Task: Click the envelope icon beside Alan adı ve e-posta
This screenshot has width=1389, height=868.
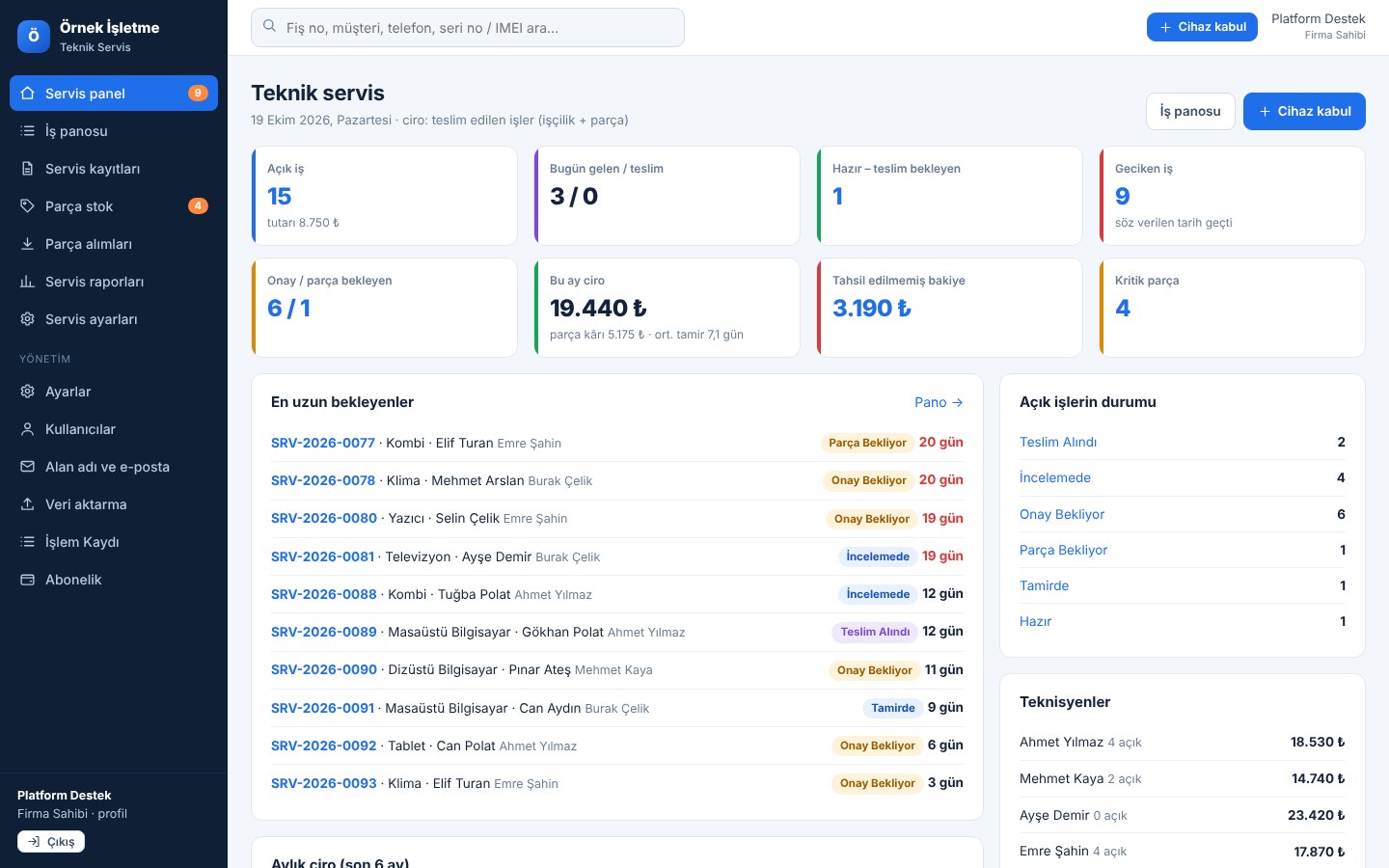Action: [x=27, y=467]
